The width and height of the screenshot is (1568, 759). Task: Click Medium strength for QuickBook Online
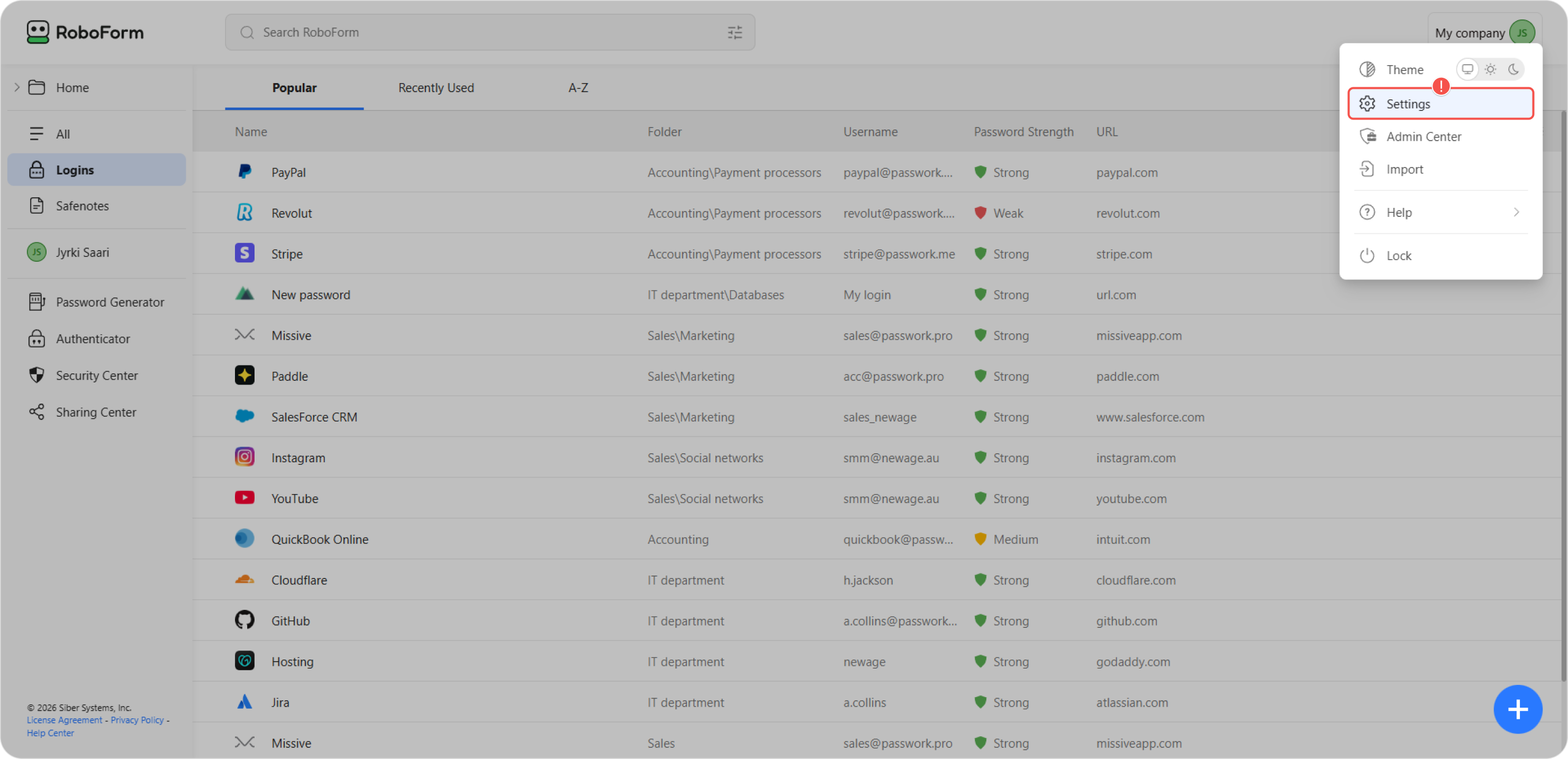point(1005,539)
